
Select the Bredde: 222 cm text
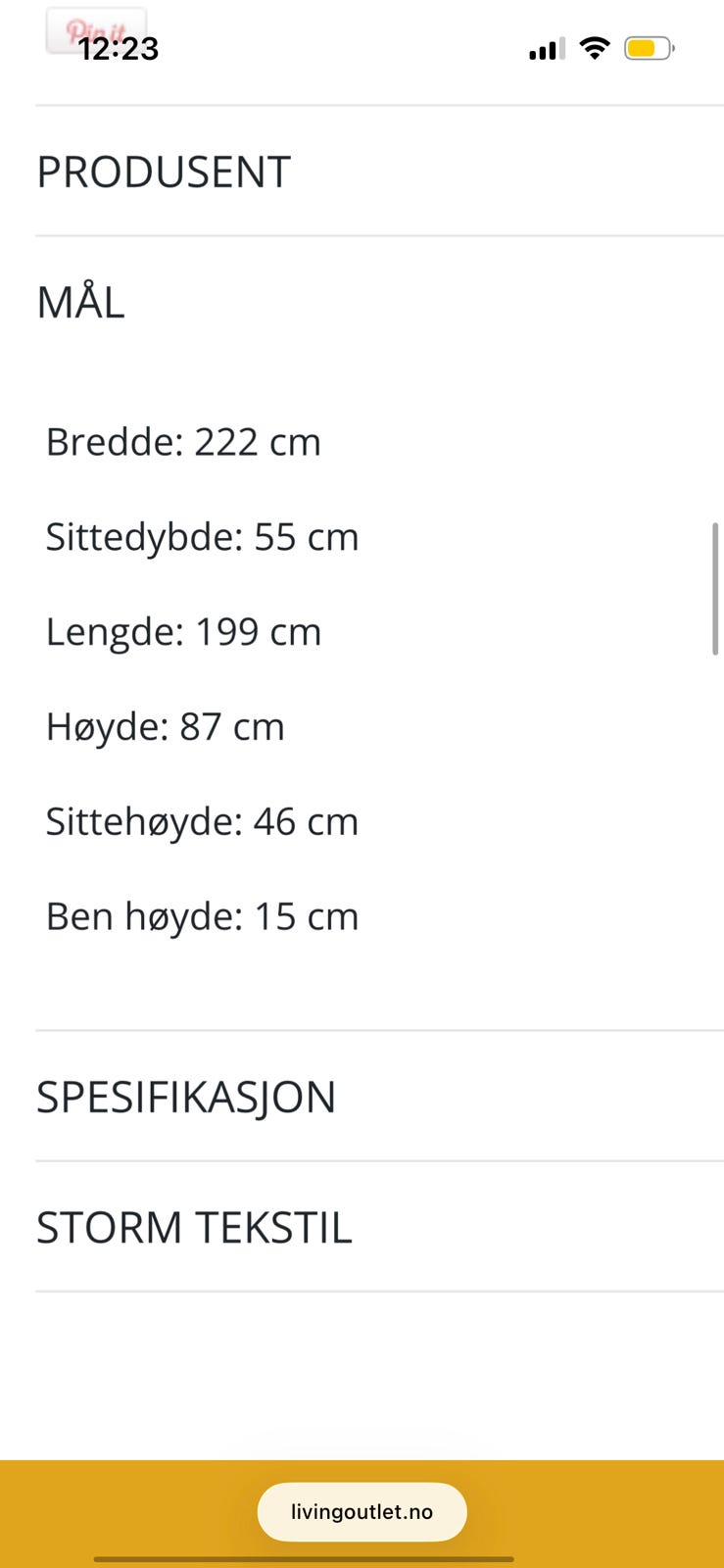pos(183,441)
